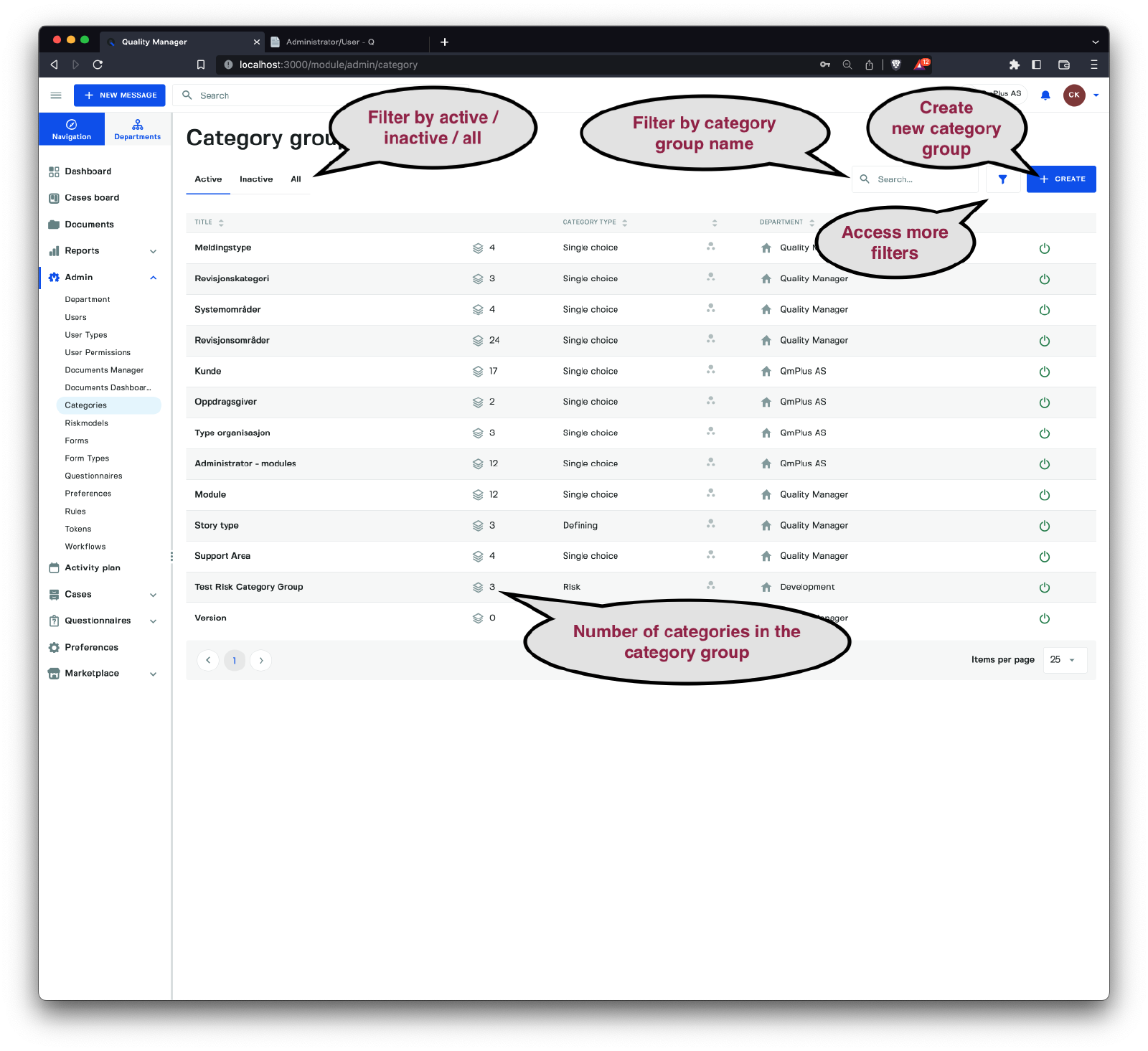The image size is (1148, 1051).
Task: Reload the page in the browser
Action: pyautogui.click(x=98, y=65)
